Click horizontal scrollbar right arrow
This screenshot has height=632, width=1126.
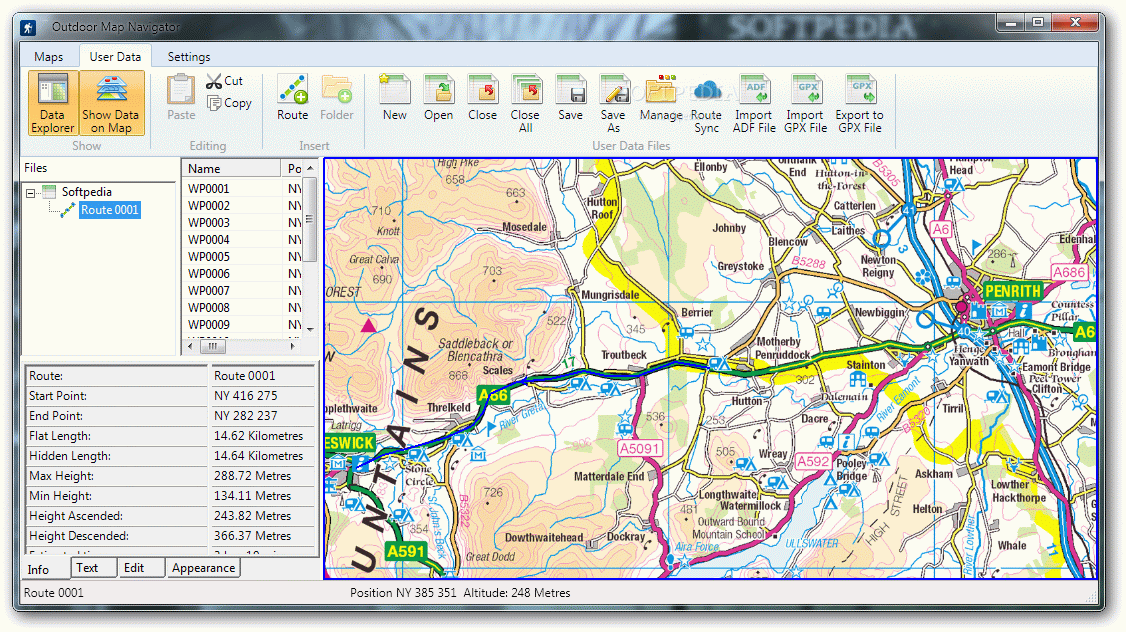(292, 346)
